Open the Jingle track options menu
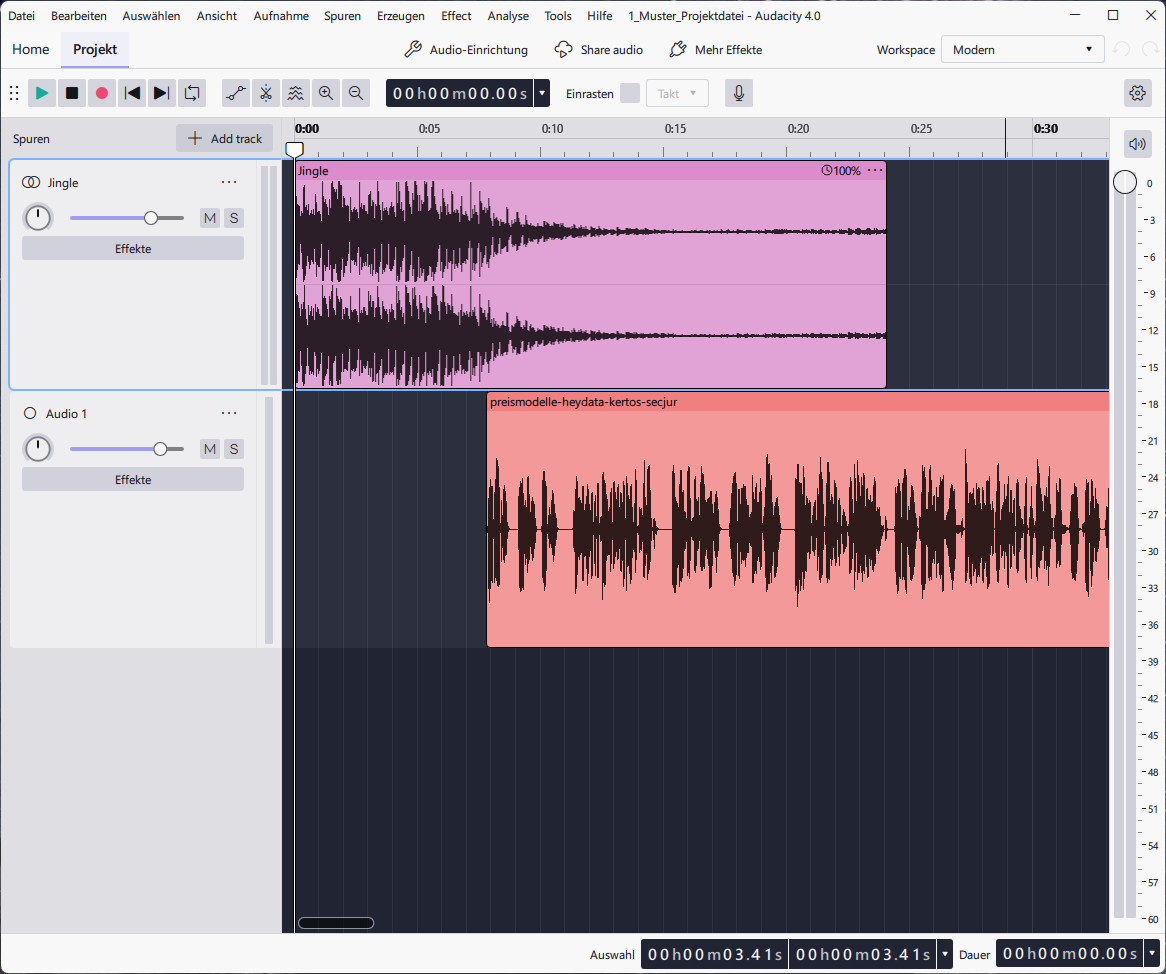 click(x=228, y=182)
